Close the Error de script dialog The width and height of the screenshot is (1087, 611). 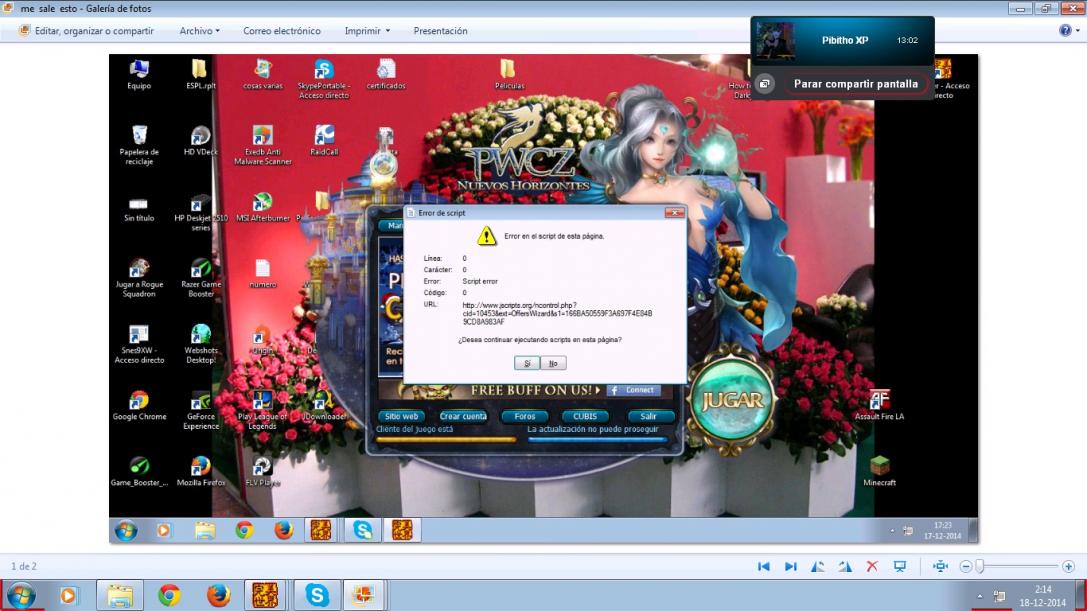(675, 213)
